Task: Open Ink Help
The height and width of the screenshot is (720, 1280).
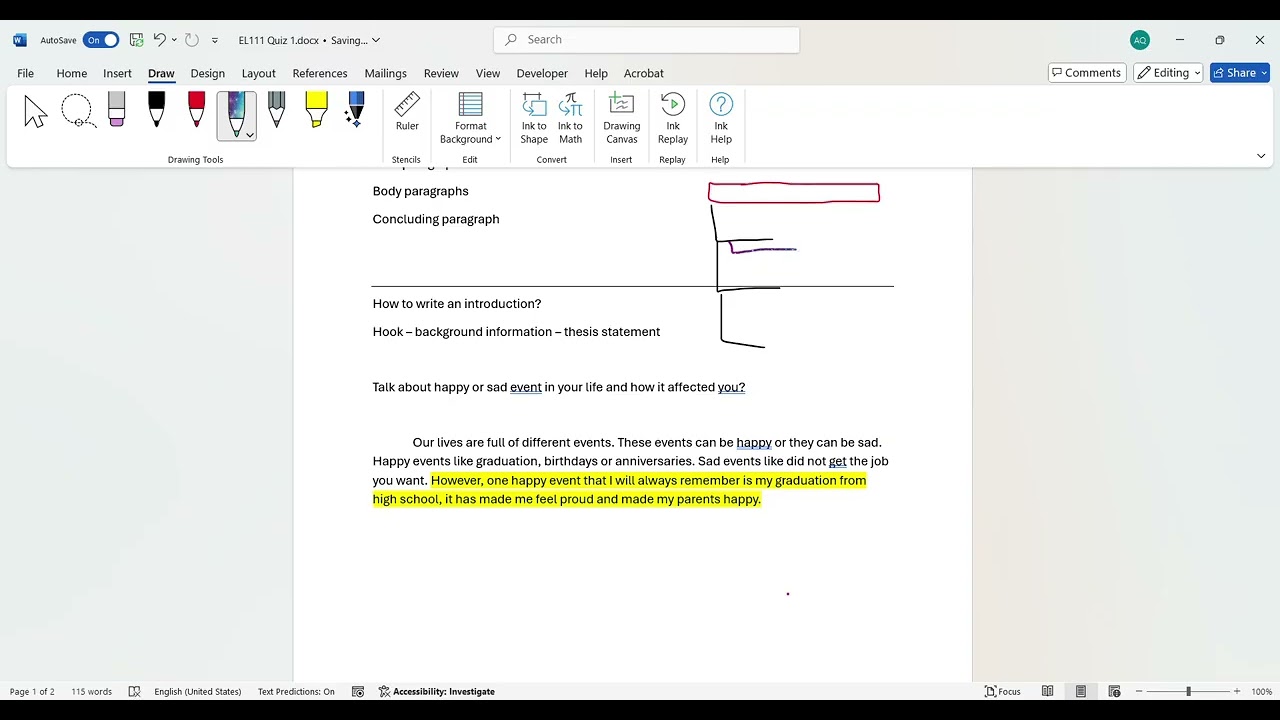Action: (721, 119)
